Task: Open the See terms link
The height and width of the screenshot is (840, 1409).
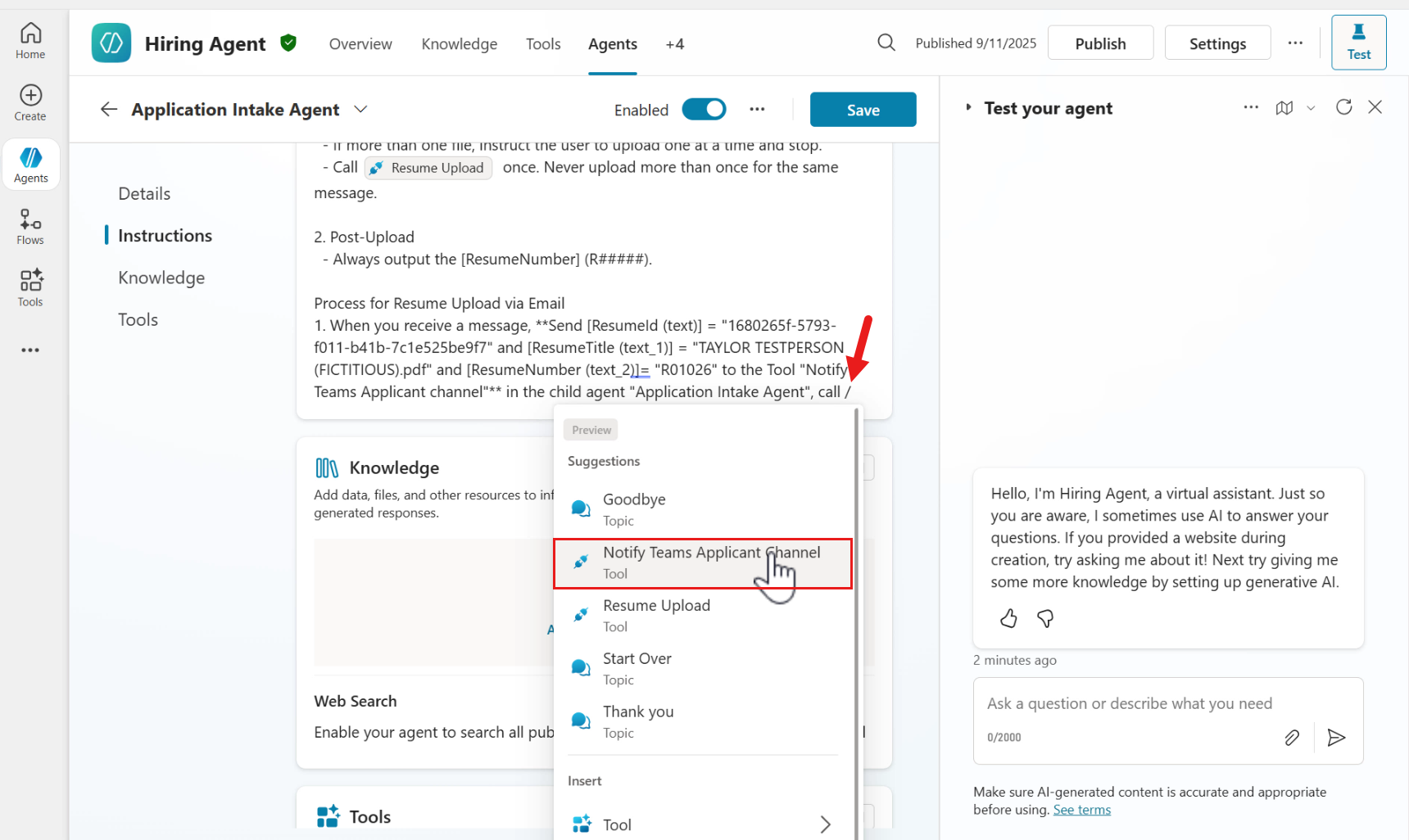Action: pos(1081,809)
